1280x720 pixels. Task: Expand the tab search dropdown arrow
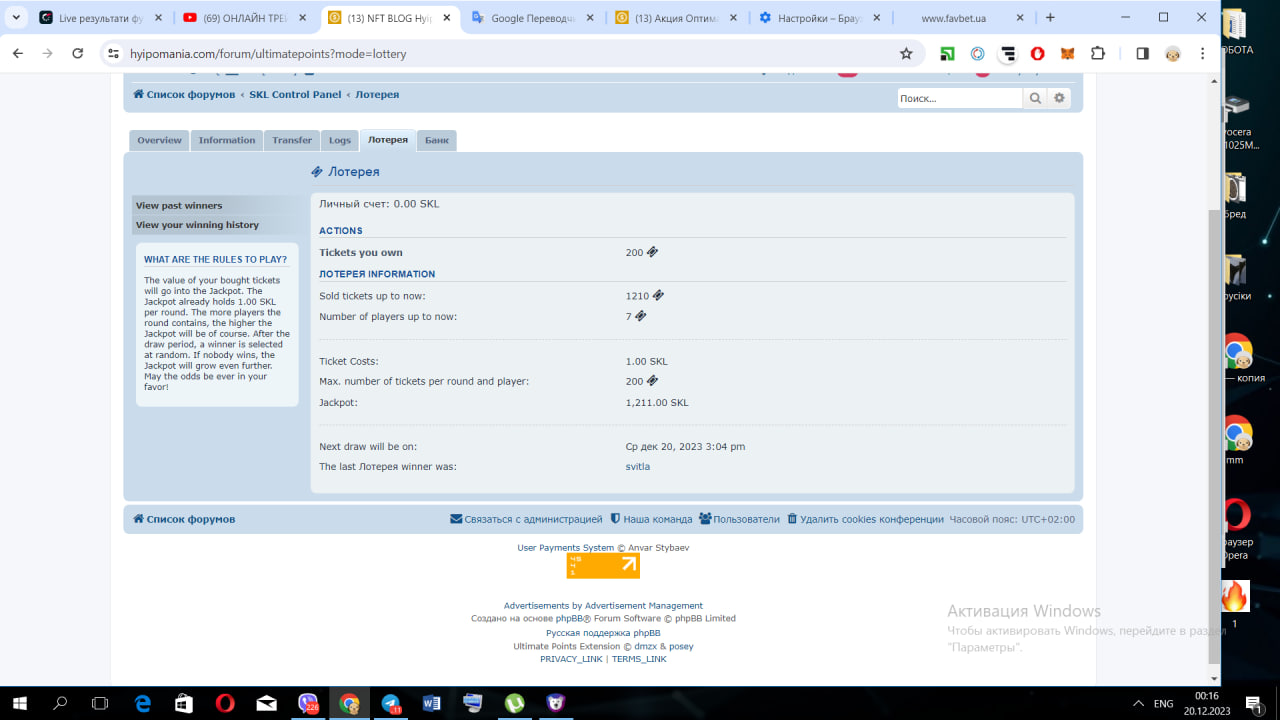click(16, 18)
